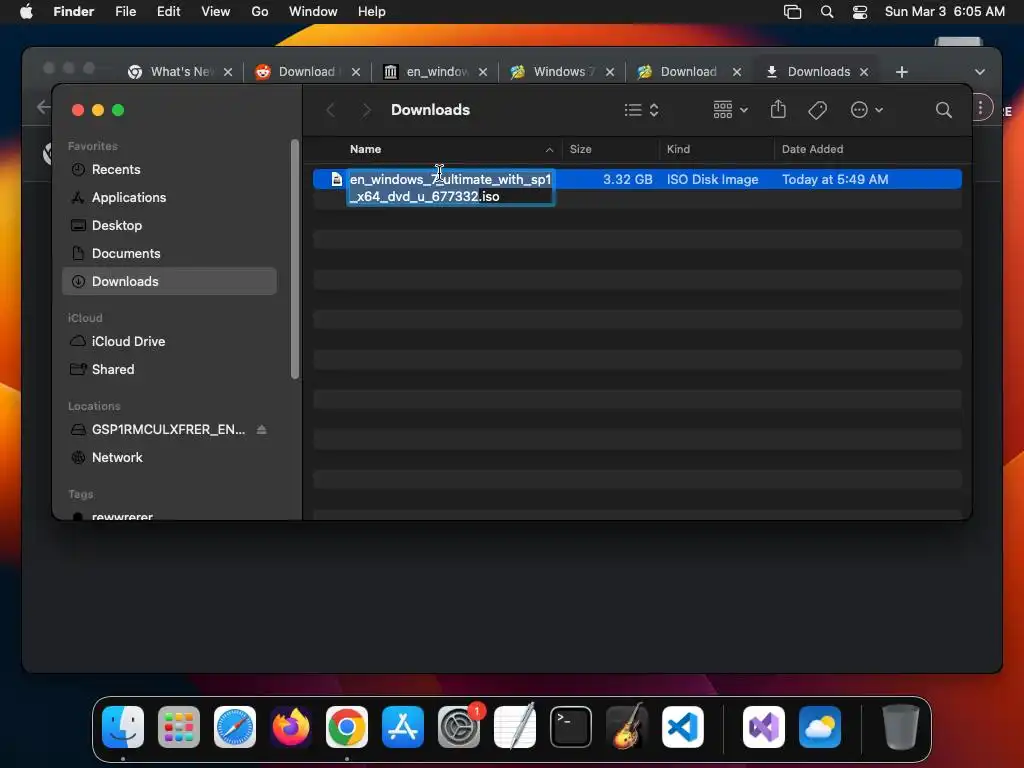This screenshot has height=768, width=1024.
Task: Open the App Store from the Dock
Action: pos(403,727)
